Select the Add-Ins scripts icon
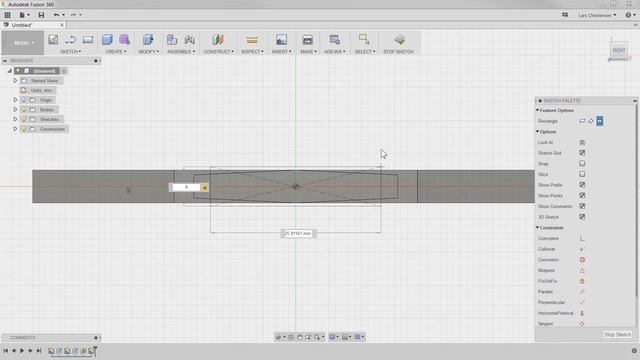This screenshot has height=360, width=640. tap(334, 40)
